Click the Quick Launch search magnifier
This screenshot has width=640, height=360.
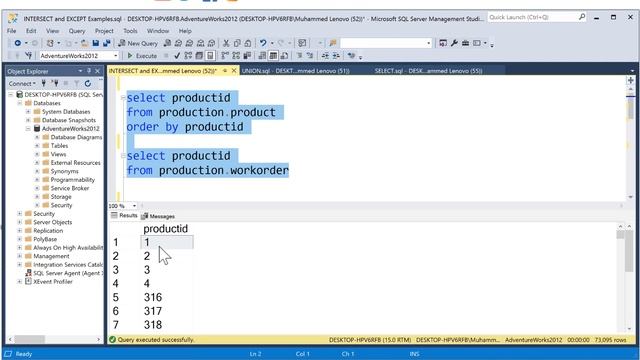582,17
